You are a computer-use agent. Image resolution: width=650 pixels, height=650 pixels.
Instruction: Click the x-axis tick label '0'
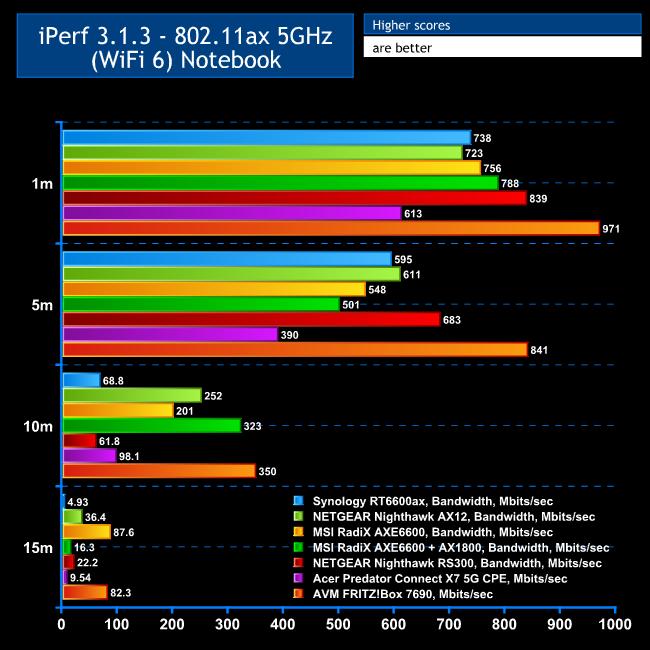[x=61, y=624]
